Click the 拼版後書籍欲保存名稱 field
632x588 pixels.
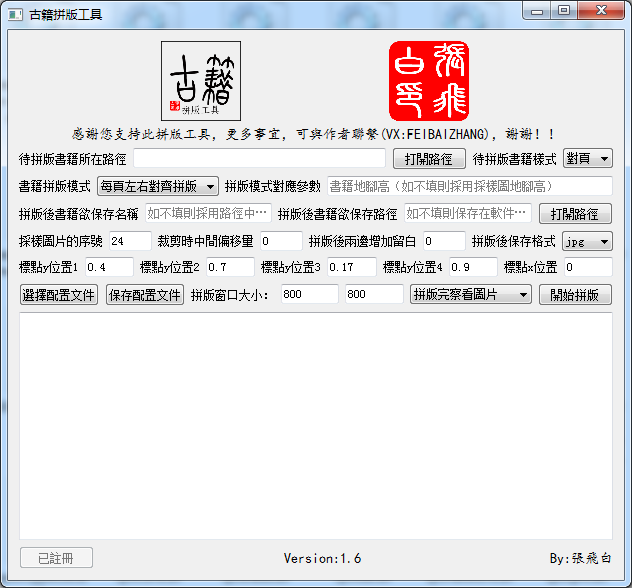coord(208,214)
